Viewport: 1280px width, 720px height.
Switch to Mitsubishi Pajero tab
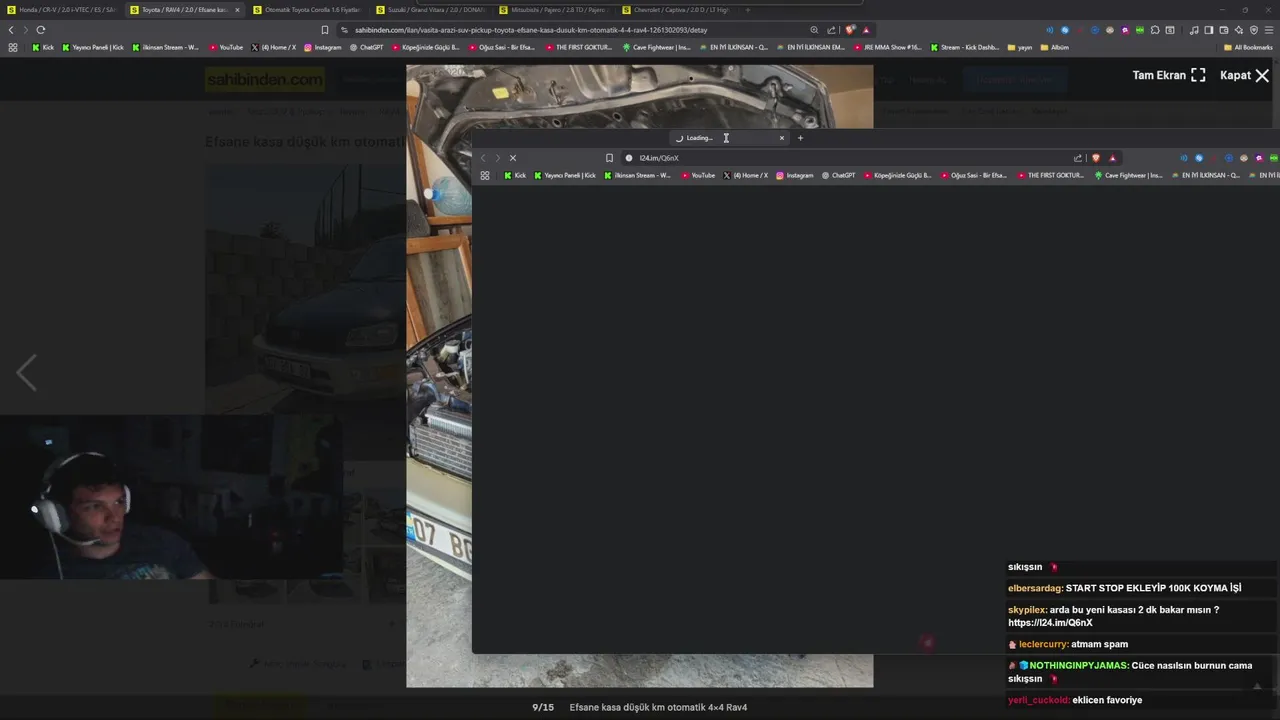click(552, 10)
